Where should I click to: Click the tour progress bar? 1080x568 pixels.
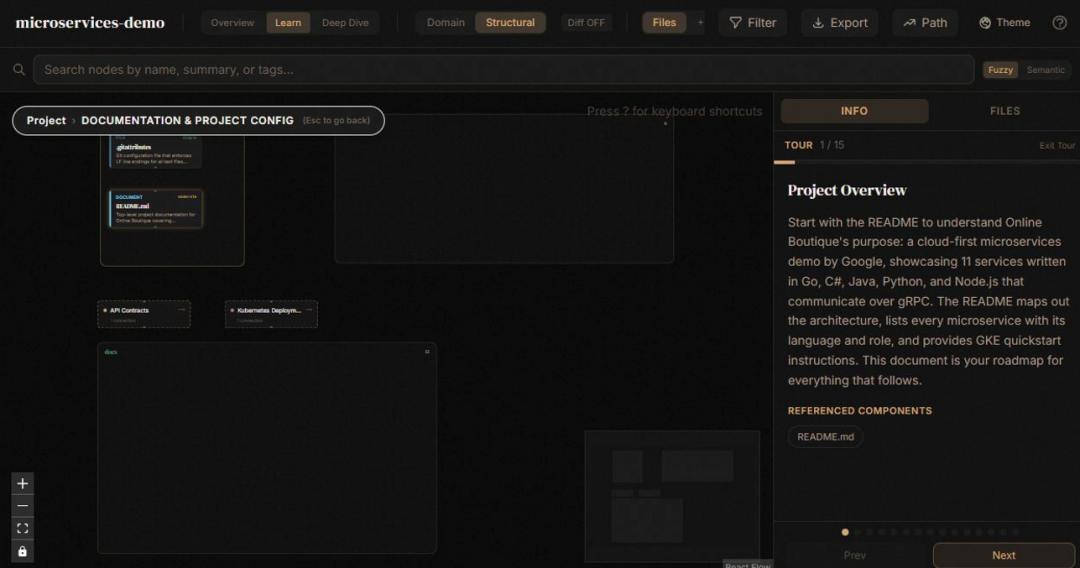tap(926, 162)
